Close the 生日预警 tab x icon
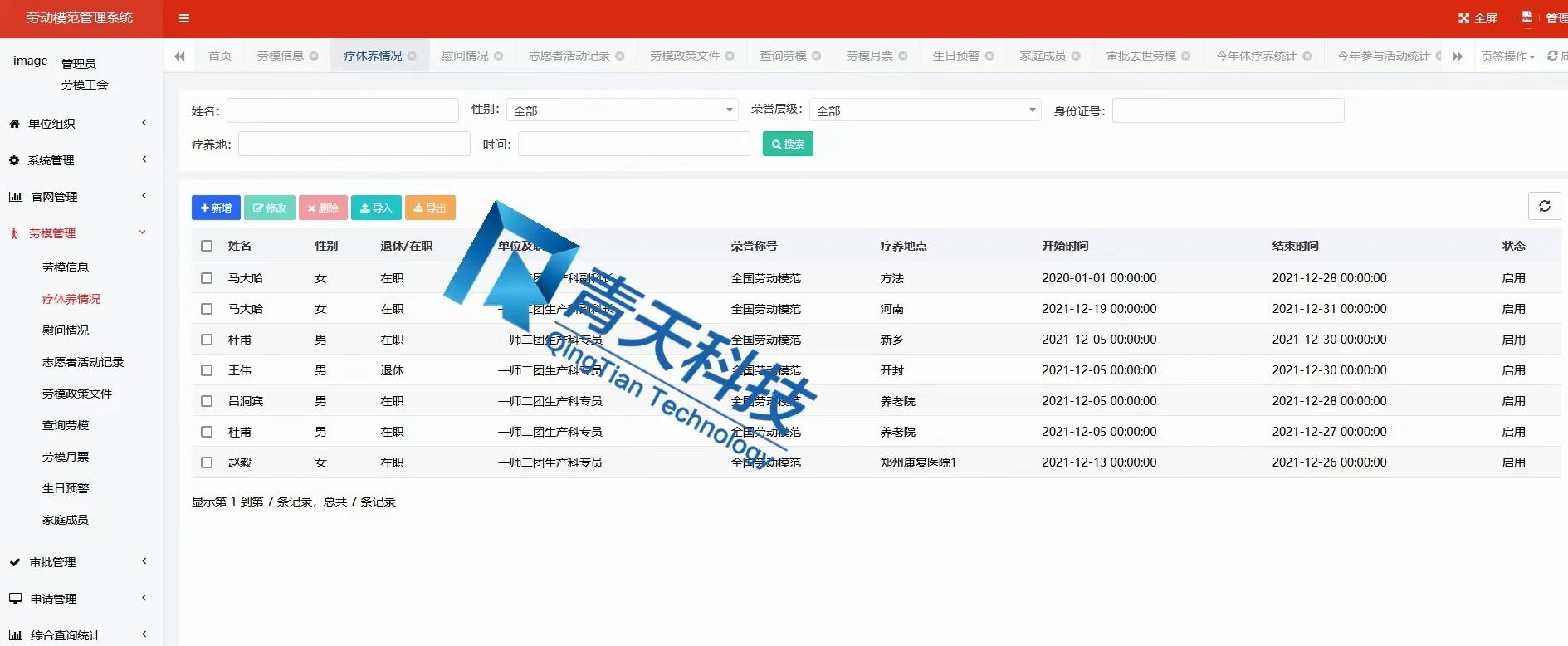 click(989, 56)
